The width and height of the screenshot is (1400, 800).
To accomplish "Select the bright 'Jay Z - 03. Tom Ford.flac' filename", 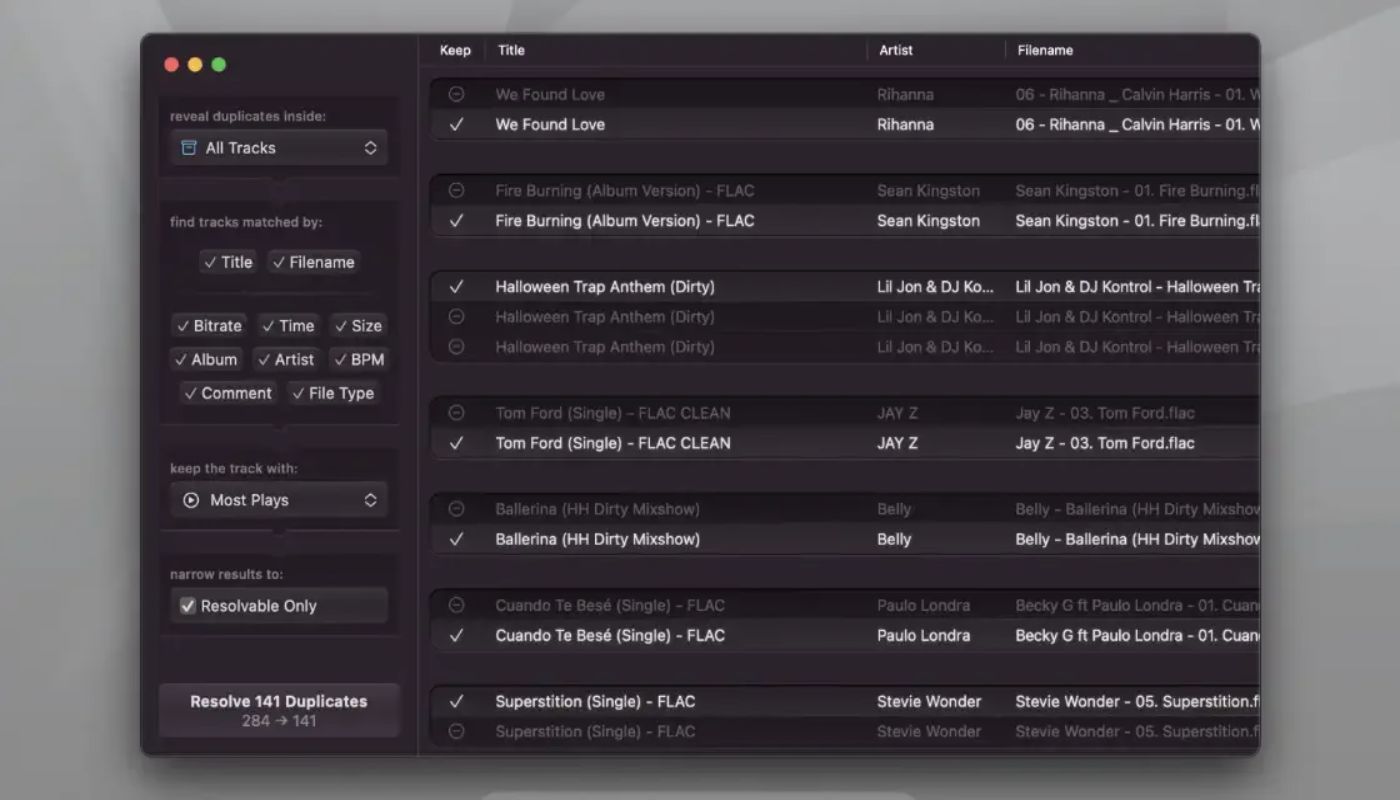I will [1105, 443].
